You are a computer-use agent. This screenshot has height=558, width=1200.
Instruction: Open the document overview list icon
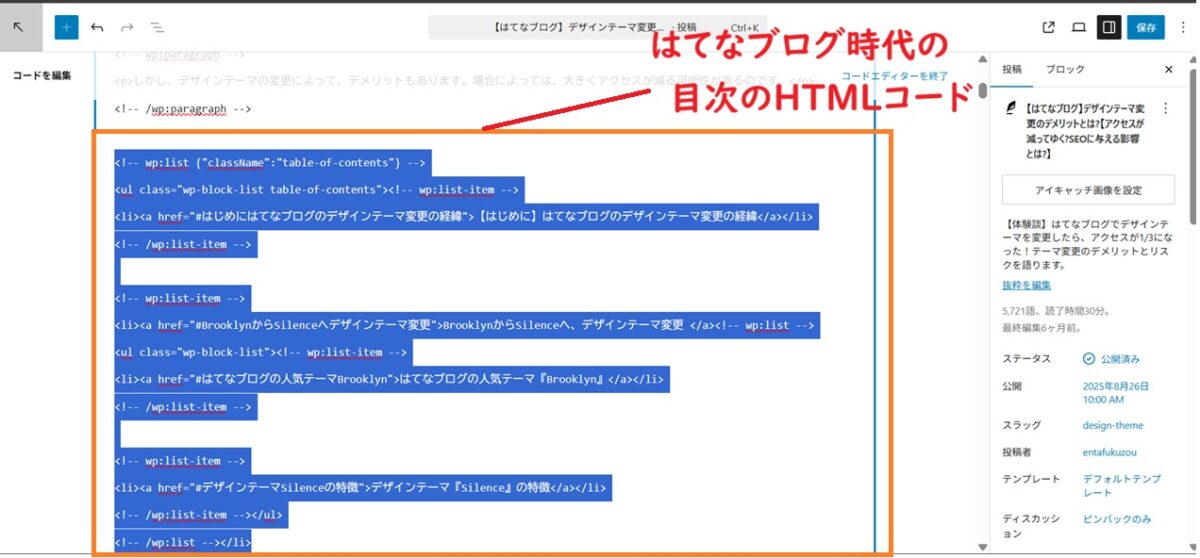(x=157, y=27)
